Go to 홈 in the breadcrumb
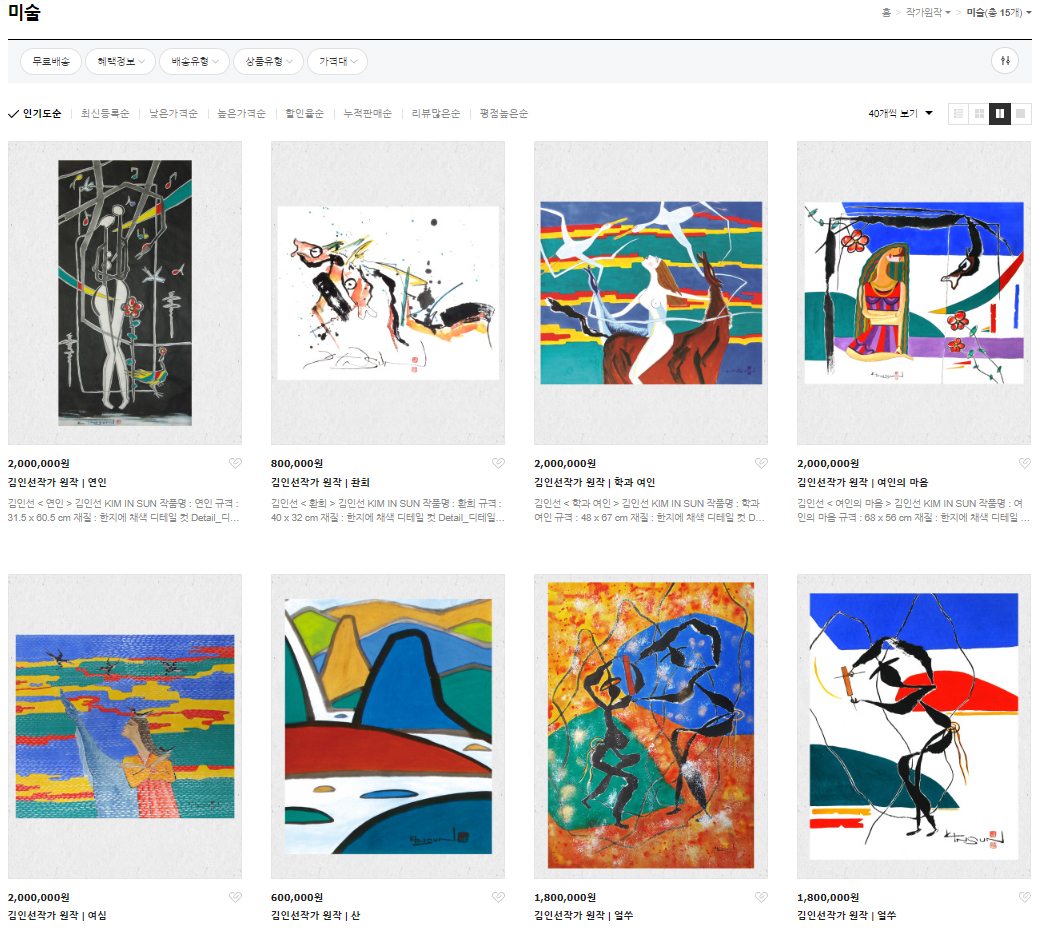 coord(886,13)
